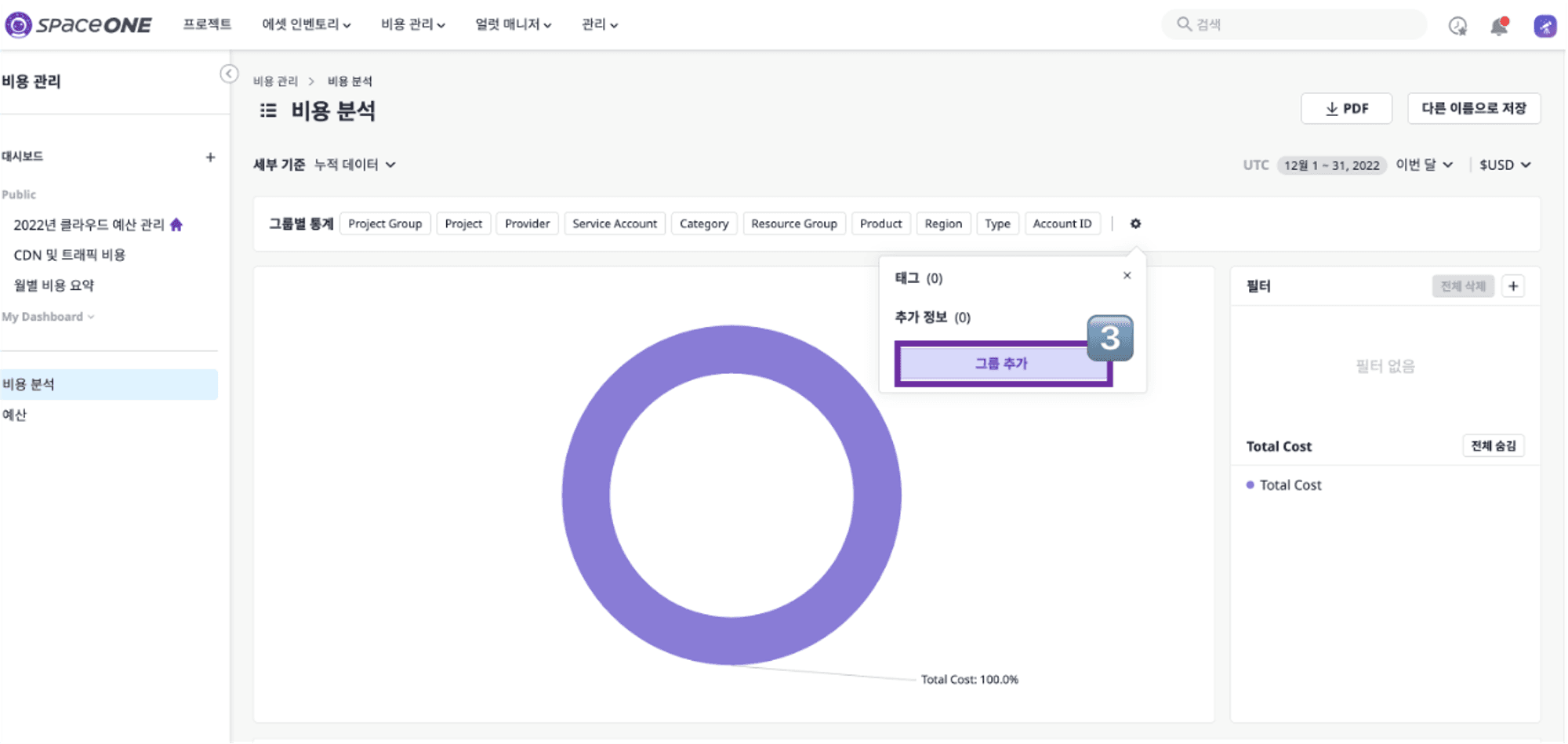1568x744 pixels.
Task: Toggle Region grouping chip
Action: tap(943, 223)
